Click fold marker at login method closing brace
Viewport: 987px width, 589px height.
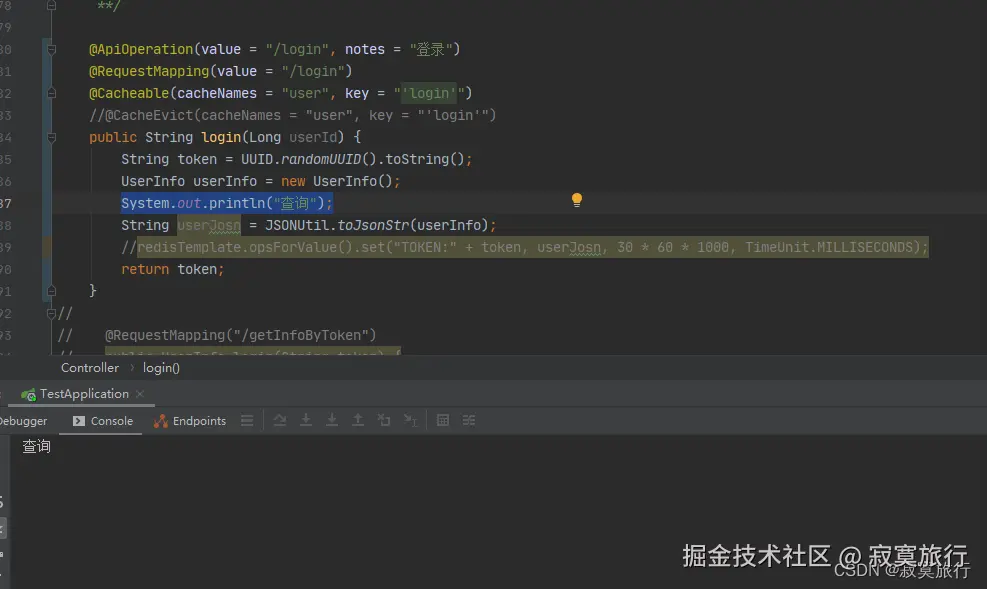[x=52, y=291]
